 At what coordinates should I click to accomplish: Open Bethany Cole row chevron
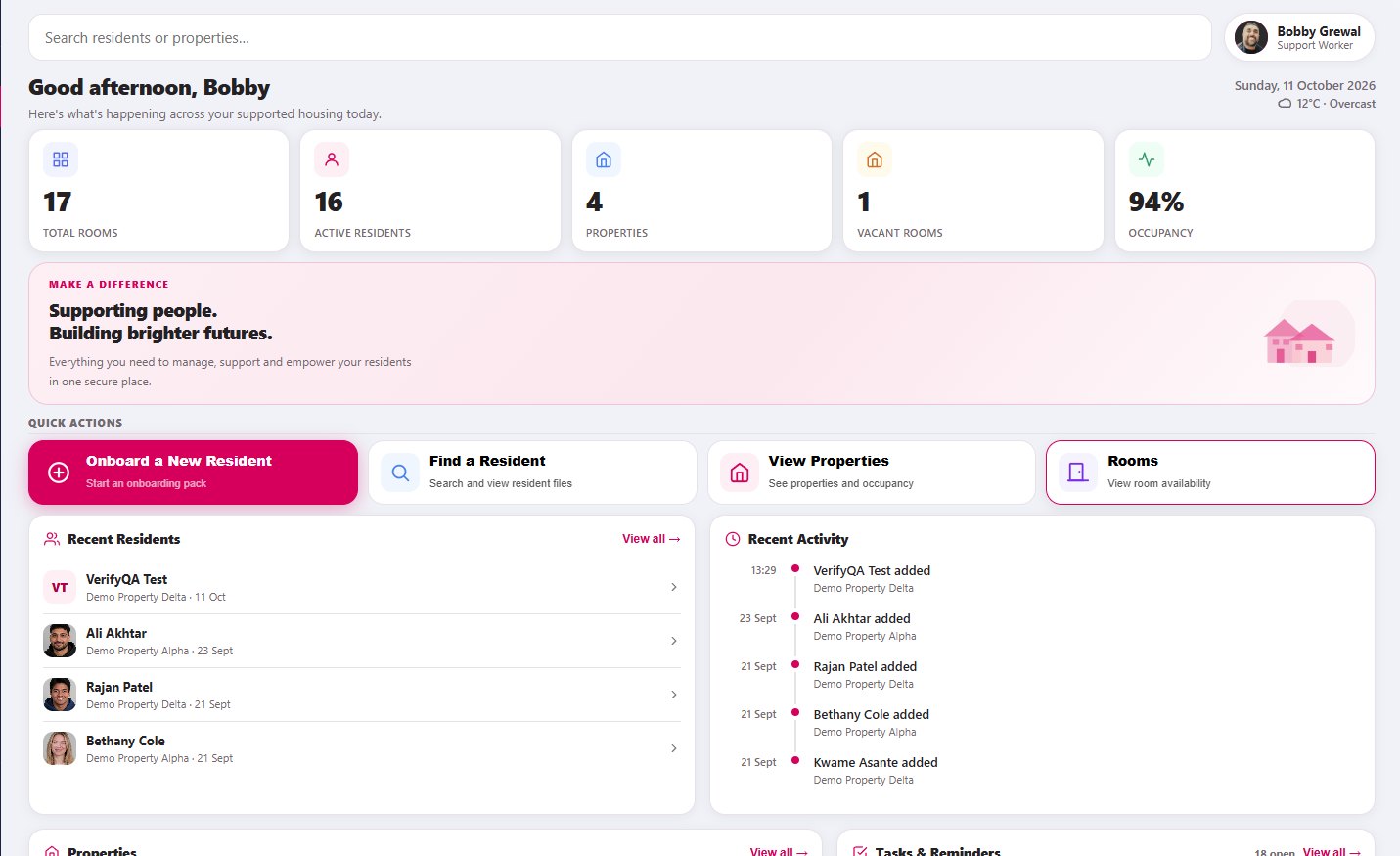coord(674,748)
